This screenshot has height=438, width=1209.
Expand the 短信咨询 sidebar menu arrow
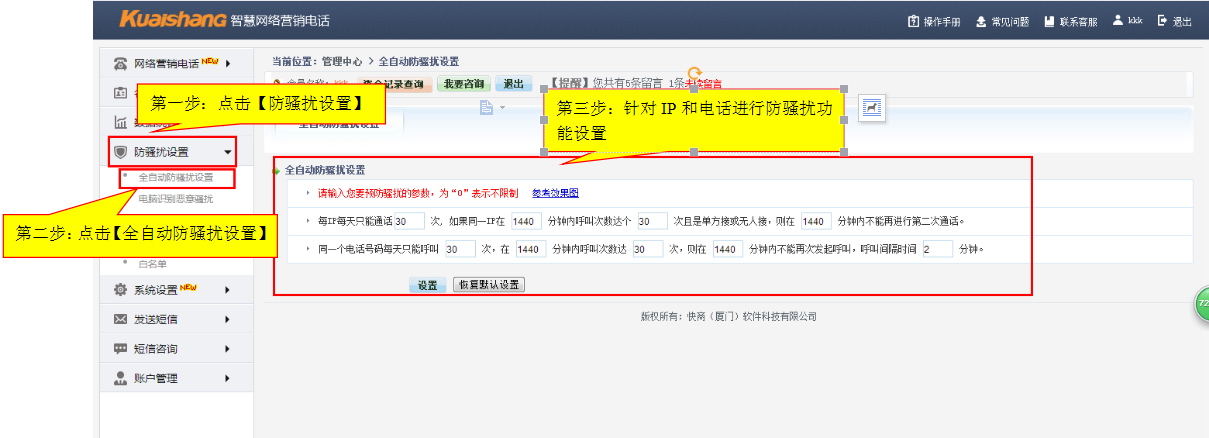click(x=228, y=349)
